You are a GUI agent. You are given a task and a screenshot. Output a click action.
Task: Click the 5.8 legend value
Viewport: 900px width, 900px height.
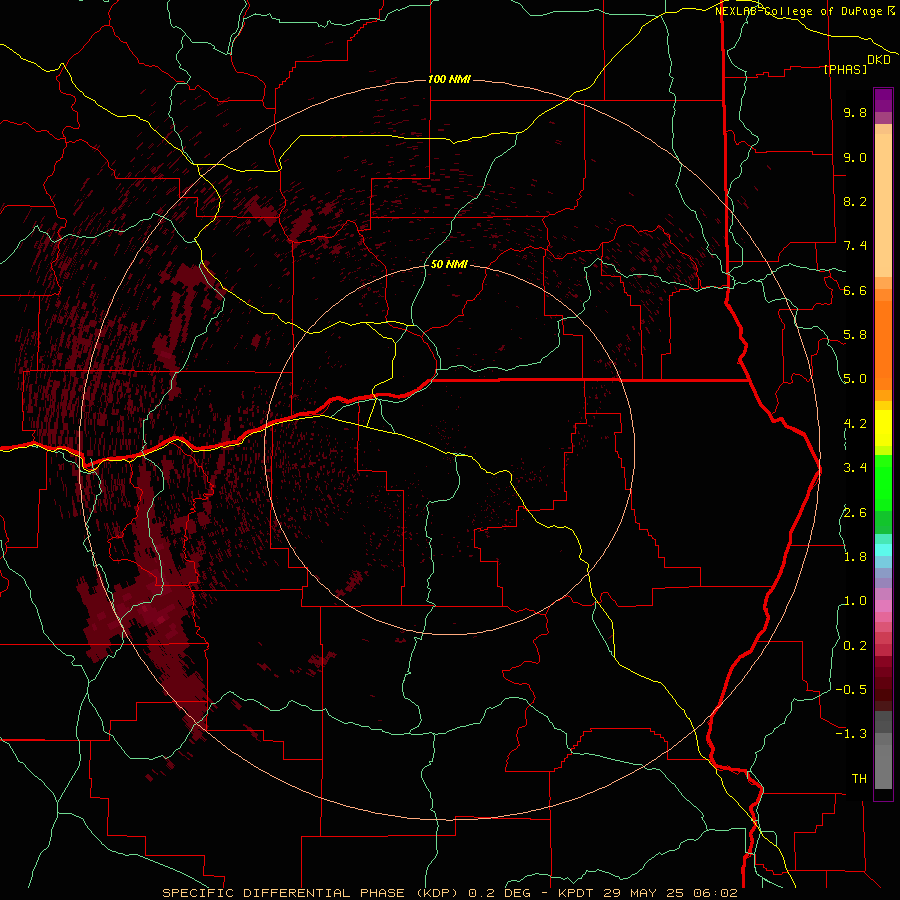(855, 335)
